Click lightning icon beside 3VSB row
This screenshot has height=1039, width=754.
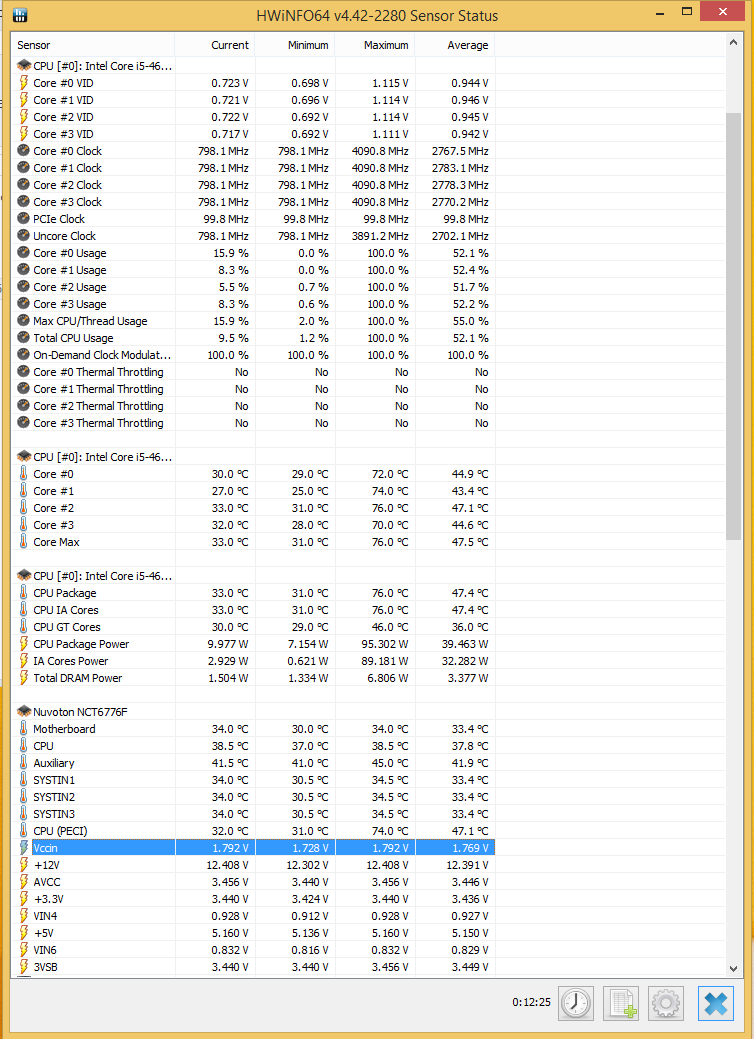pyautogui.click(x=23, y=967)
